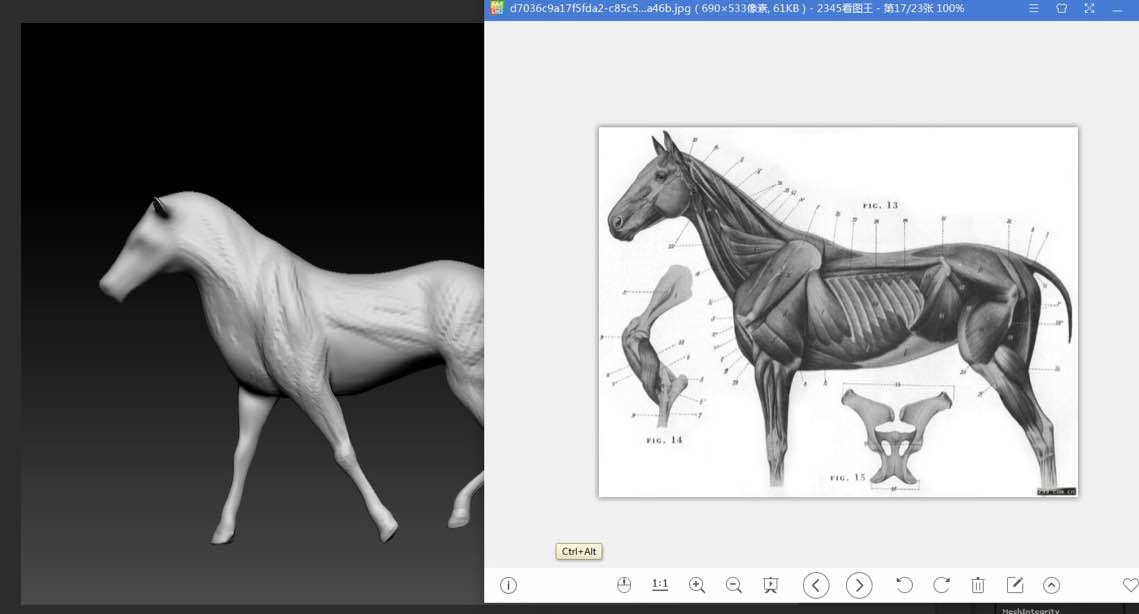Go to the previous image
1139x614 pixels.
(816, 585)
